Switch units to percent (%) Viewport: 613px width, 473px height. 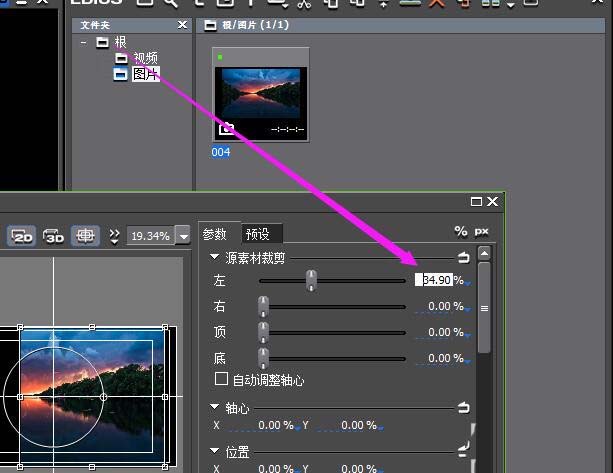coord(460,231)
